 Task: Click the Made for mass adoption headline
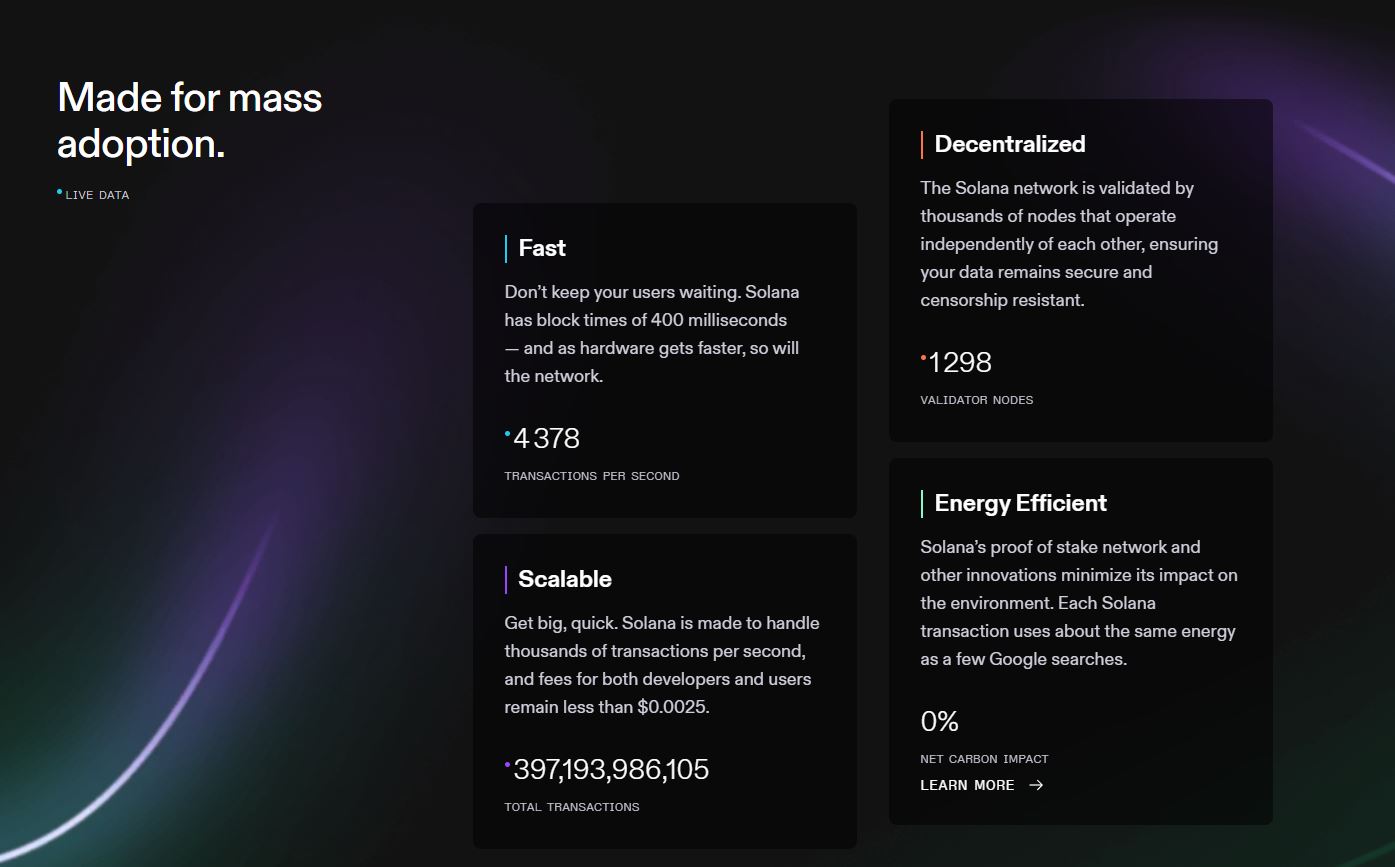(x=190, y=121)
